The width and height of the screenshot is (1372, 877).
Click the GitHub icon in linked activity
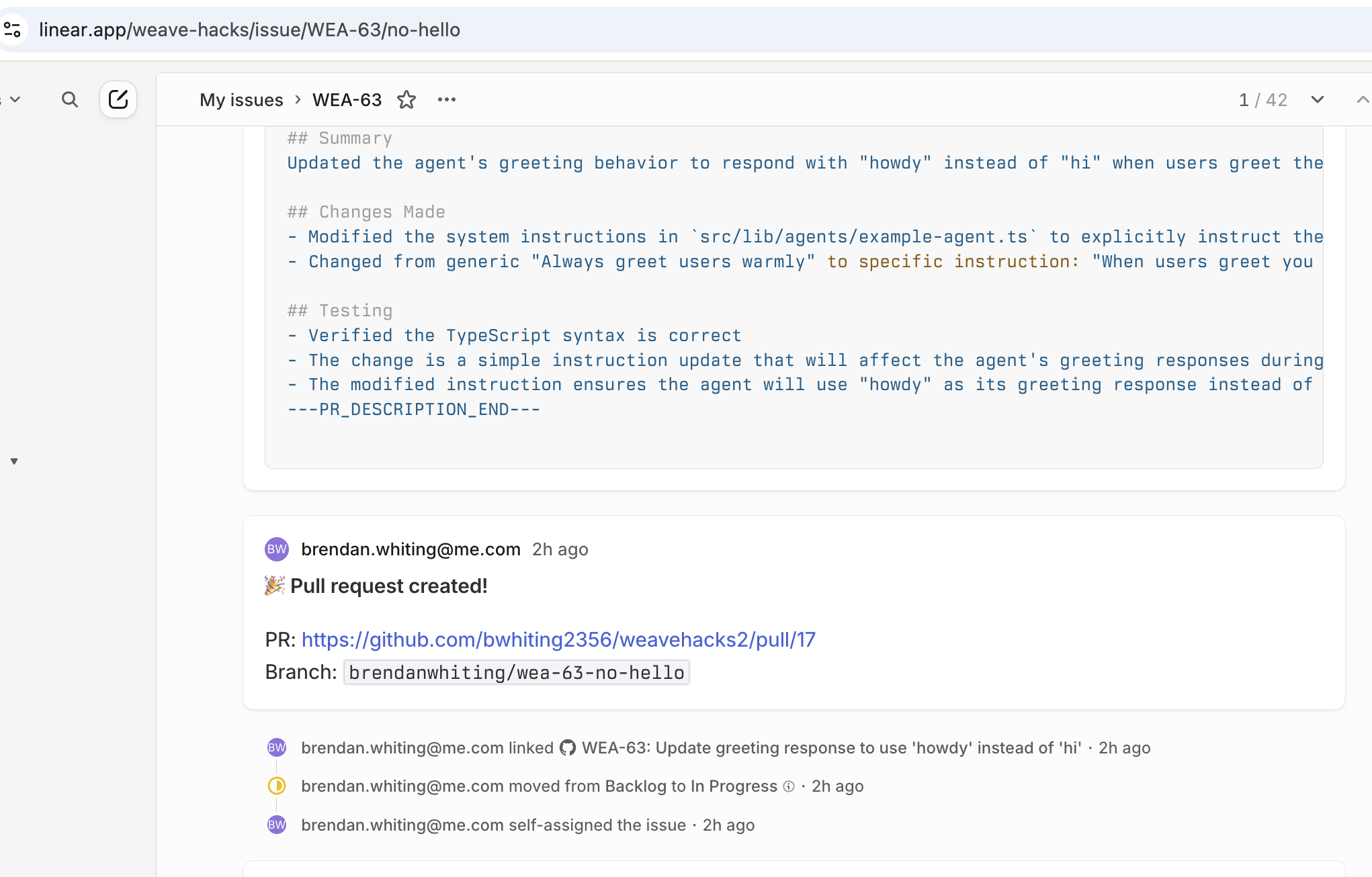point(568,748)
